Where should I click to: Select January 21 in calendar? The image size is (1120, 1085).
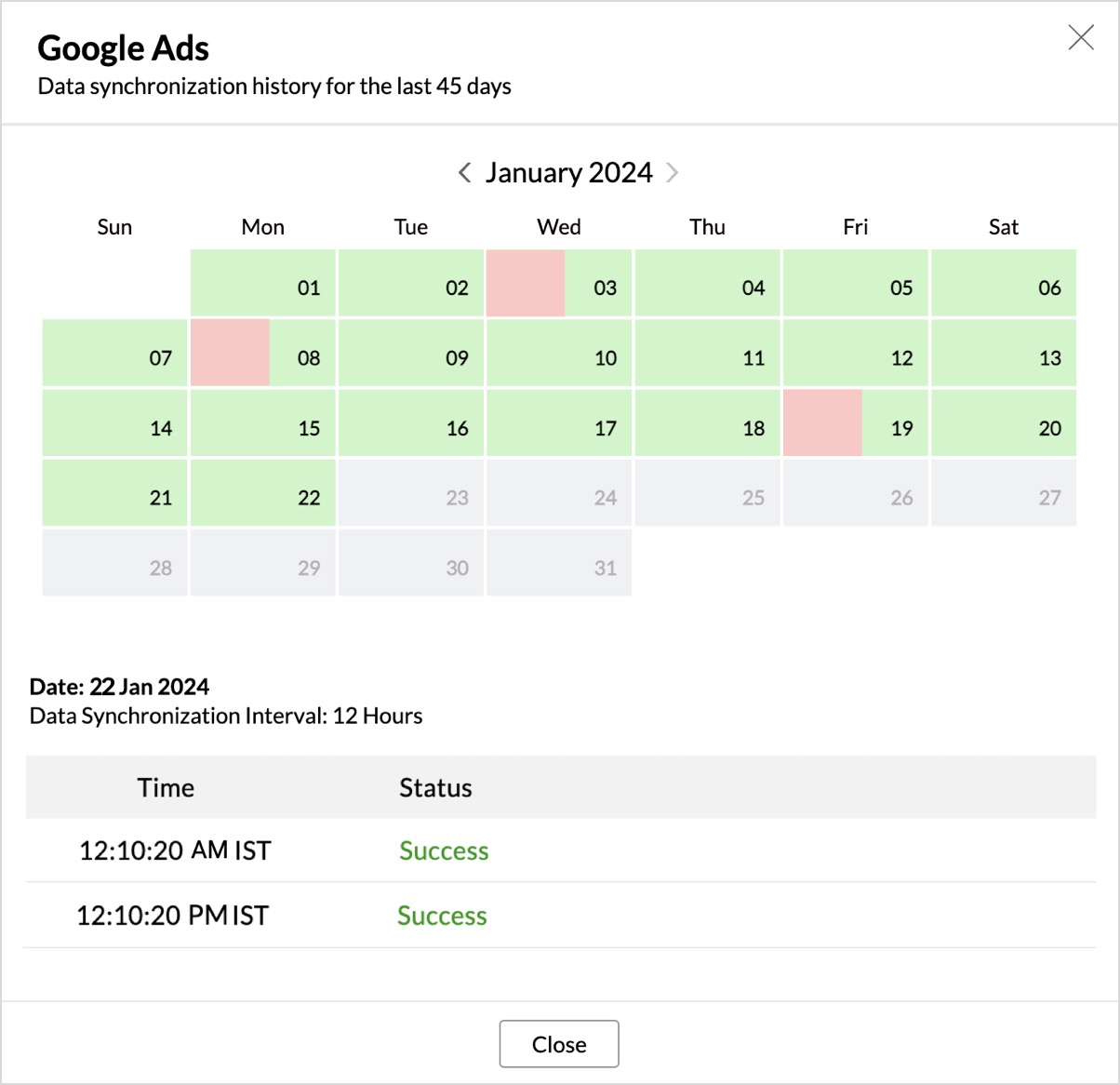coord(114,493)
